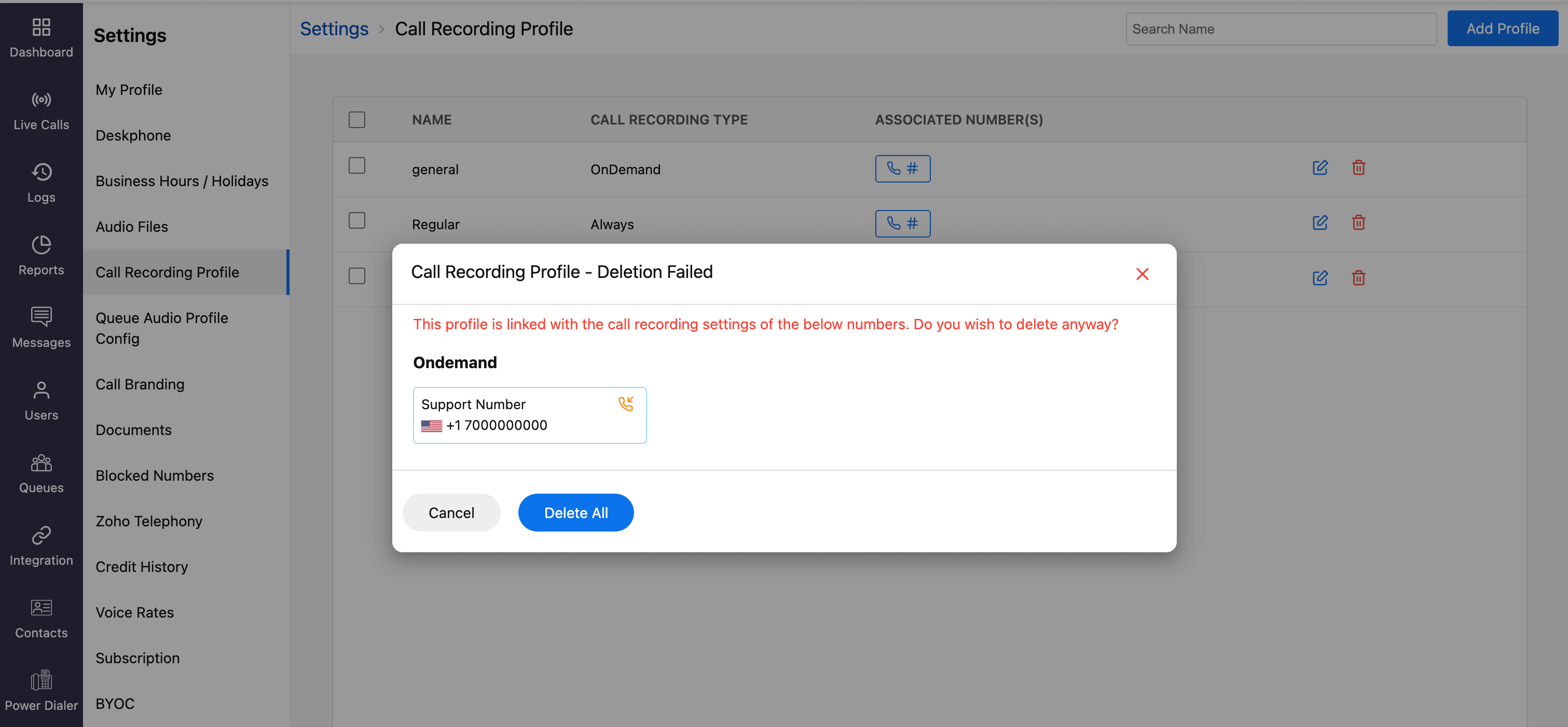The height and width of the screenshot is (727, 1568).
Task: Tick the select-all checkbox in table header
Action: pyautogui.click(x=356, y=119)
